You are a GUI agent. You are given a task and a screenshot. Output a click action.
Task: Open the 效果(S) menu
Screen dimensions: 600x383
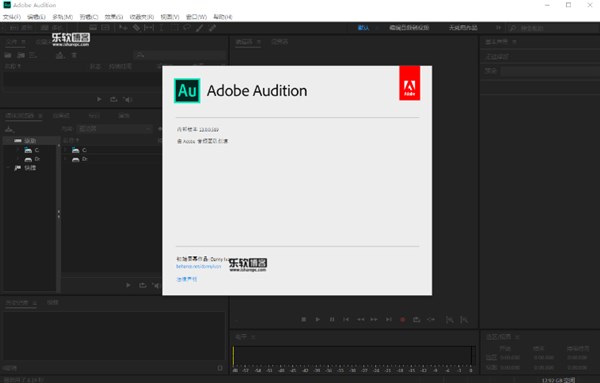[114, 17]
